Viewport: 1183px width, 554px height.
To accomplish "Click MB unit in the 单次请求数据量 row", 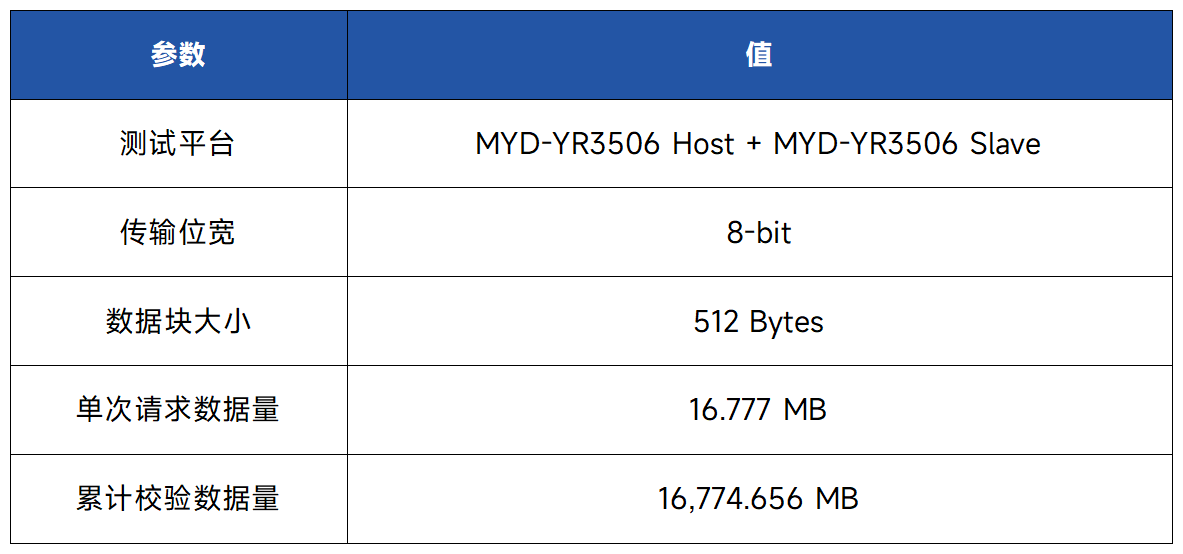I will 805,410.
